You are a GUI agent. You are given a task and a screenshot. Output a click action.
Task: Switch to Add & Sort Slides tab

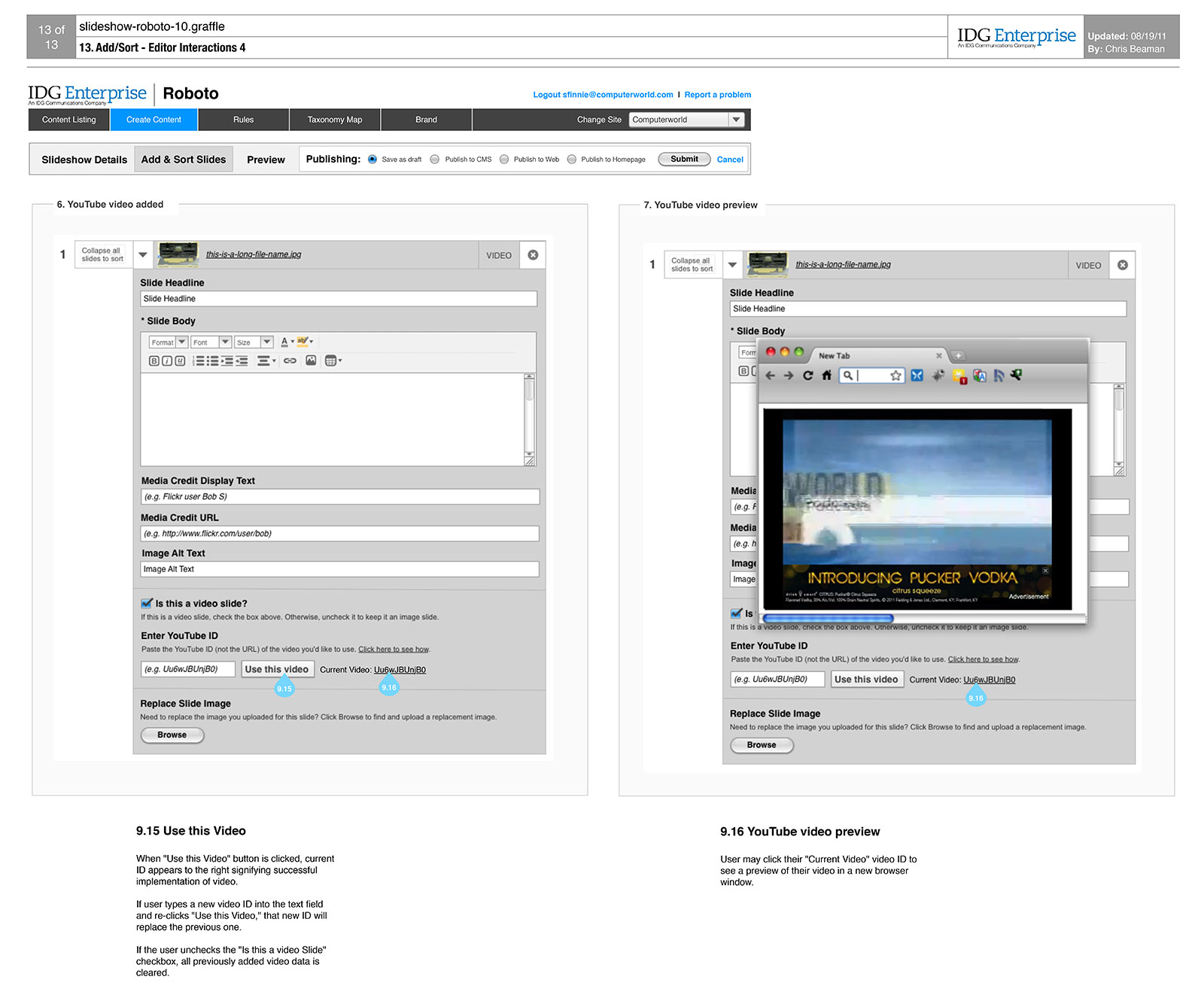coord(184,160)
